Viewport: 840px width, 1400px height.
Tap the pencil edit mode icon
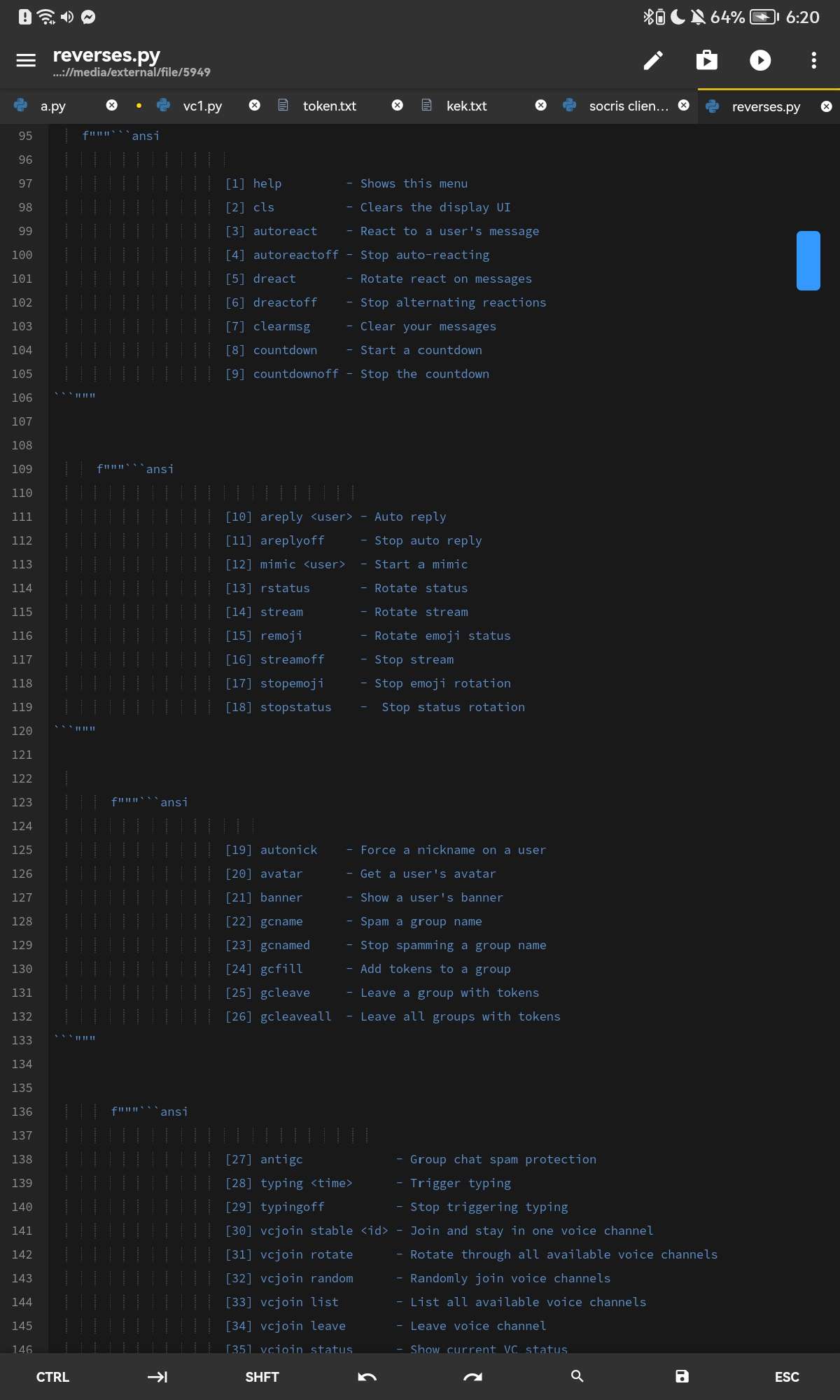click(x=652, y=61)
